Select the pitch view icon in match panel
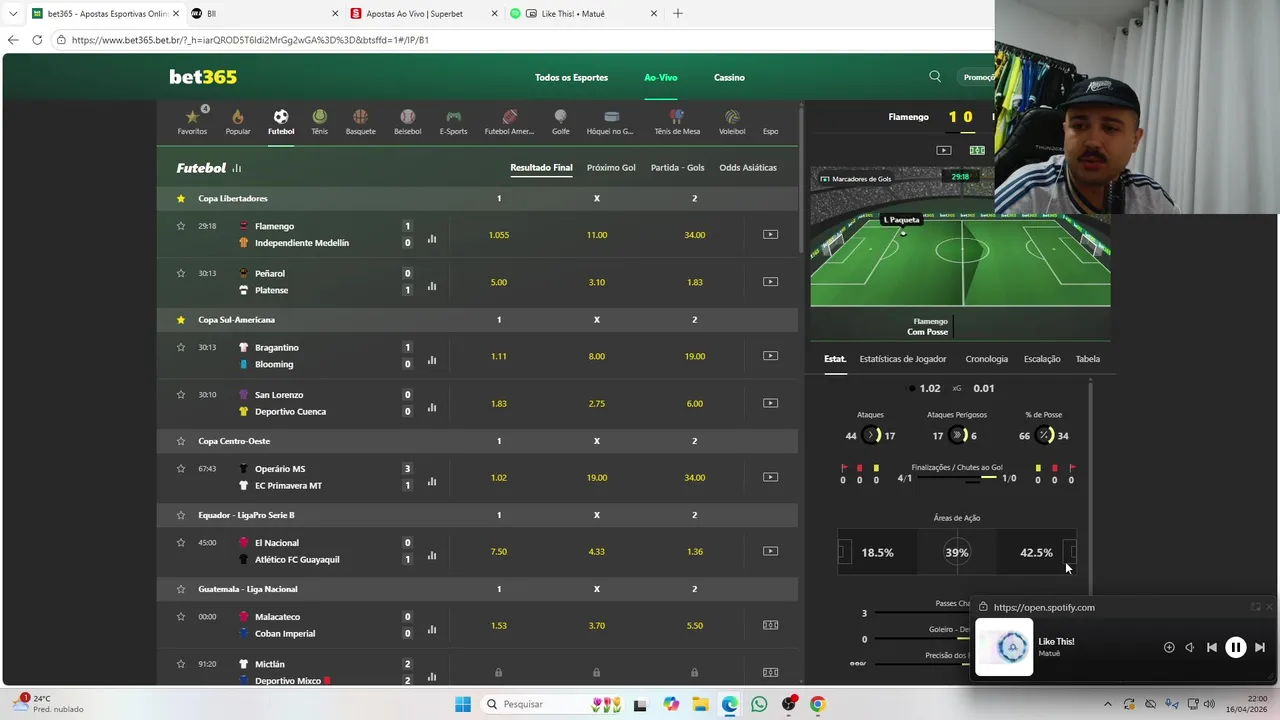The width and height of the screenshot is (1280, 720). (977, 150)
